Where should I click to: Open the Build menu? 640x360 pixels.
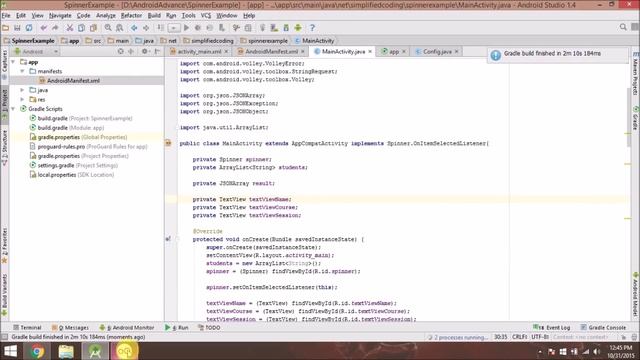click(154, 16)
